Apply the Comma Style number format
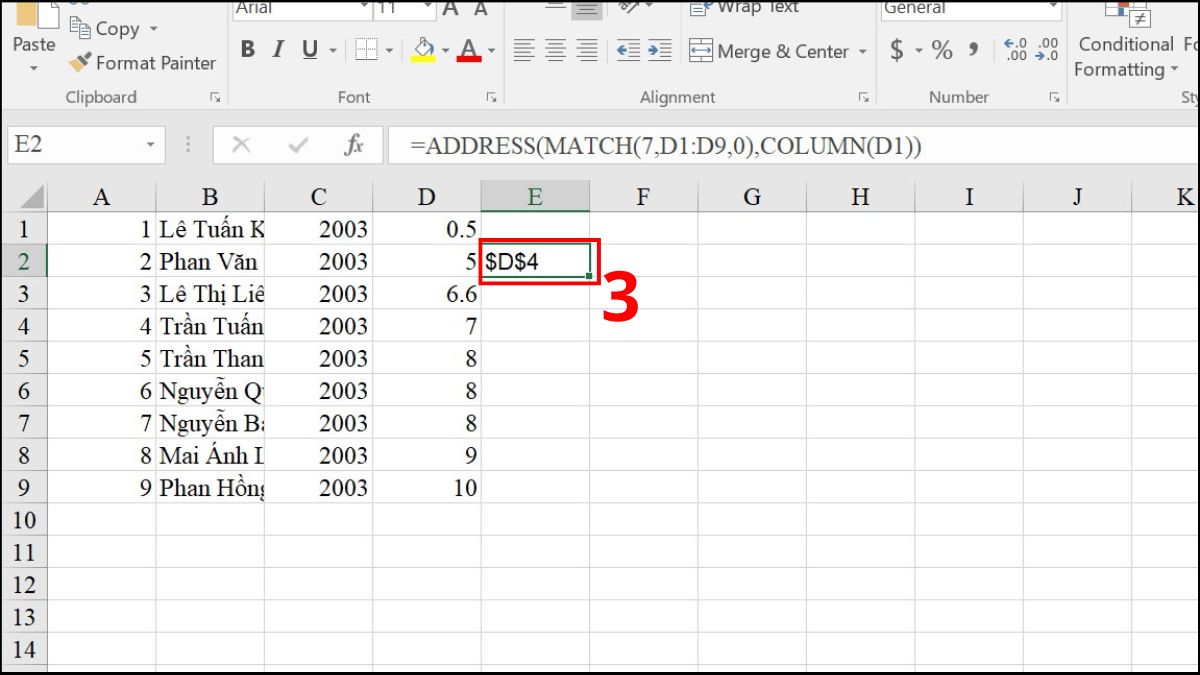1200x675 pixels. point(974,50)
